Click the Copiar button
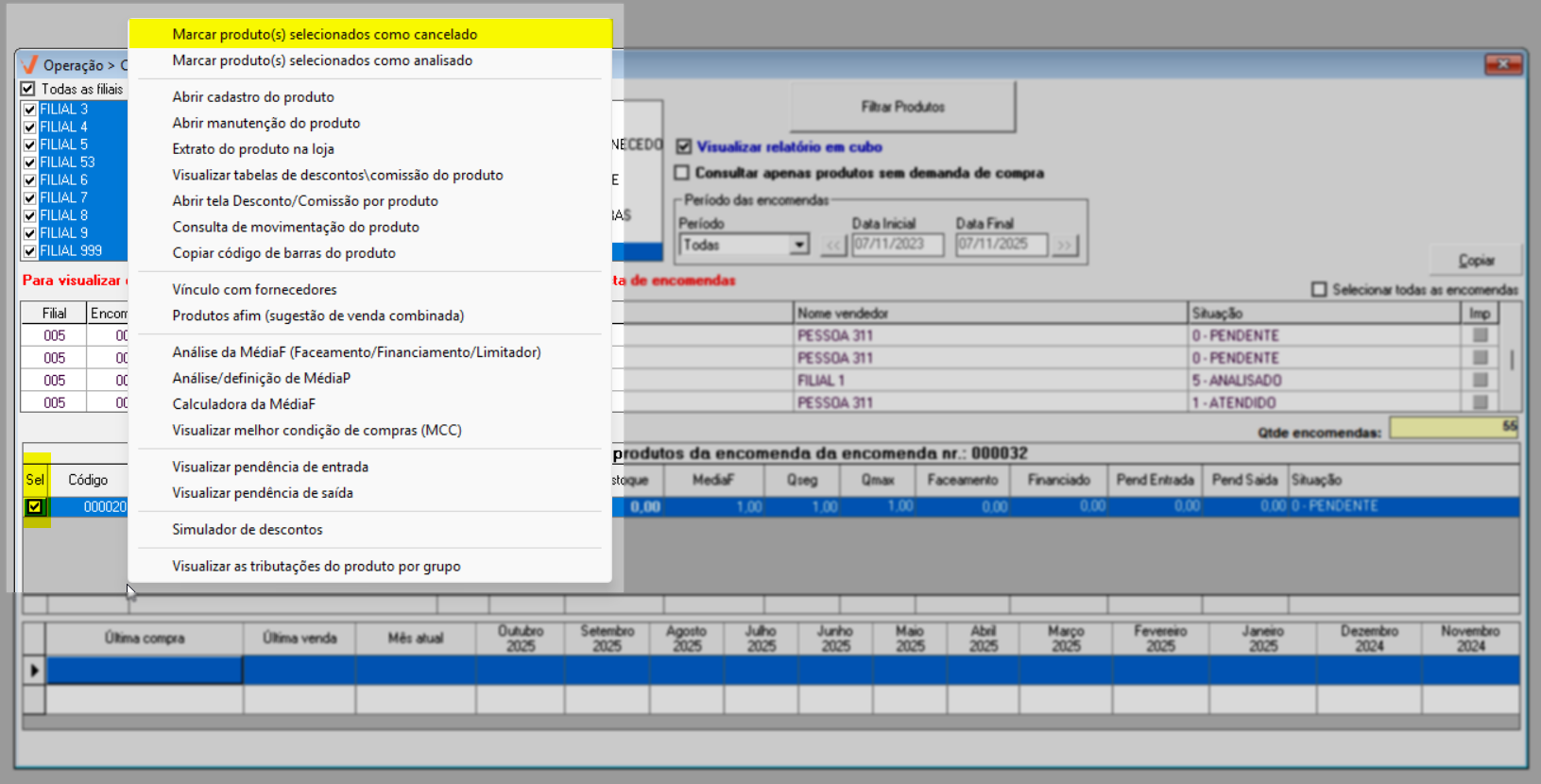1541x784 pixels. (x=1476, y=260)
